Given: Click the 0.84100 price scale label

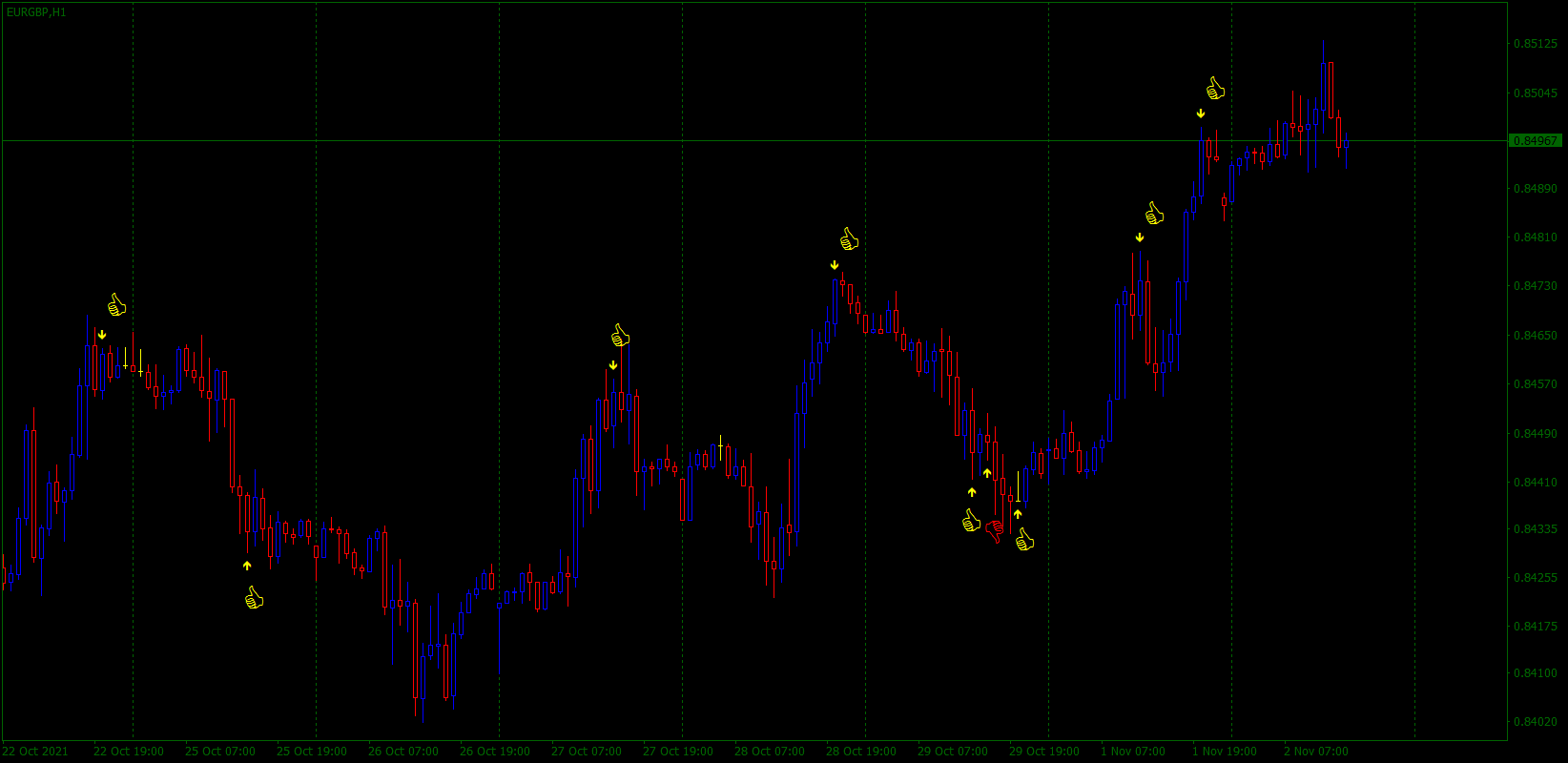Looking at the screenshot, I should tap(1536, 673).
